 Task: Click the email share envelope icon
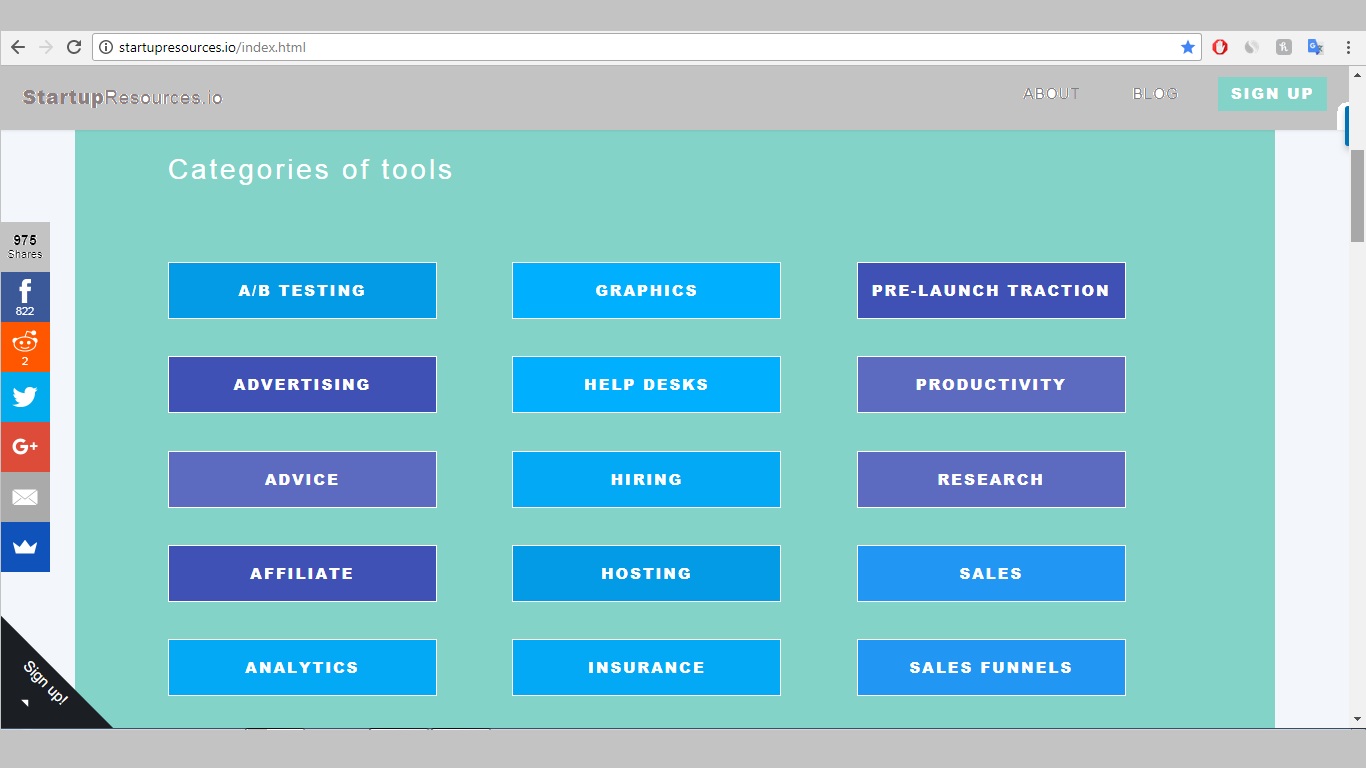(x=25, y=497)
